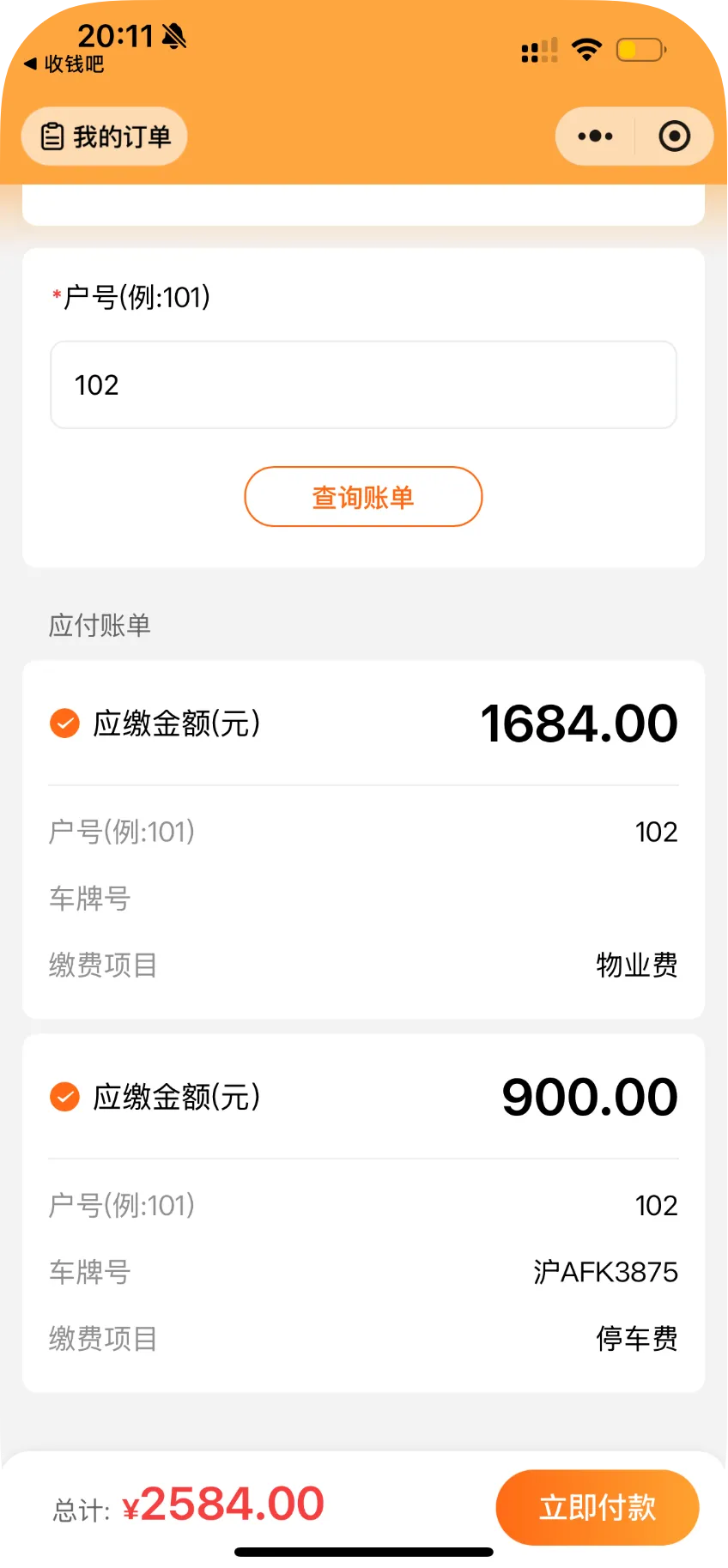Screen dimensions: 728x1568
Task: Tap the cellular signal bars icon
Action: (539, 51)
